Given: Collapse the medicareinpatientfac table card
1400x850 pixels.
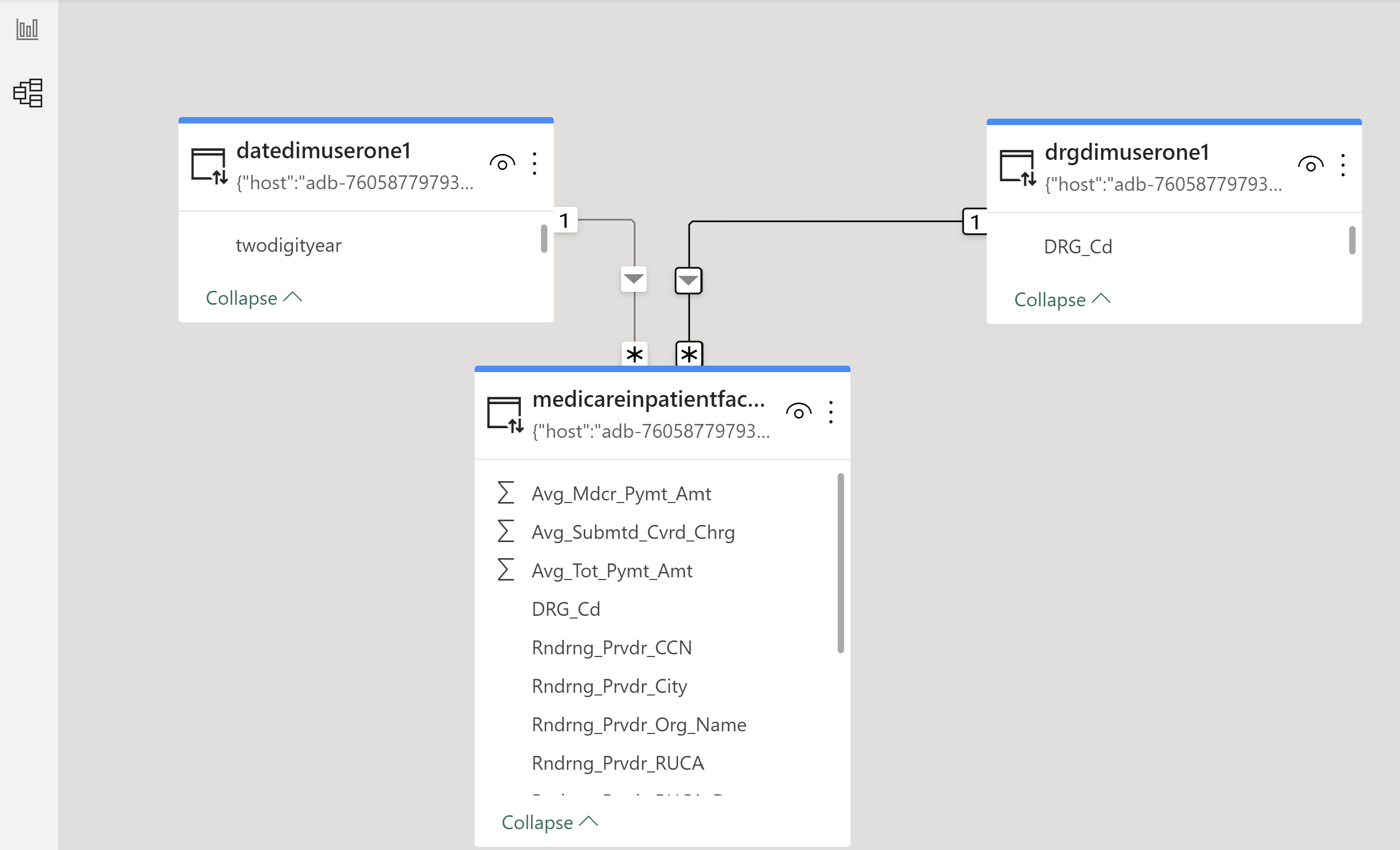Looking at the screenshot, I should 549,822.
